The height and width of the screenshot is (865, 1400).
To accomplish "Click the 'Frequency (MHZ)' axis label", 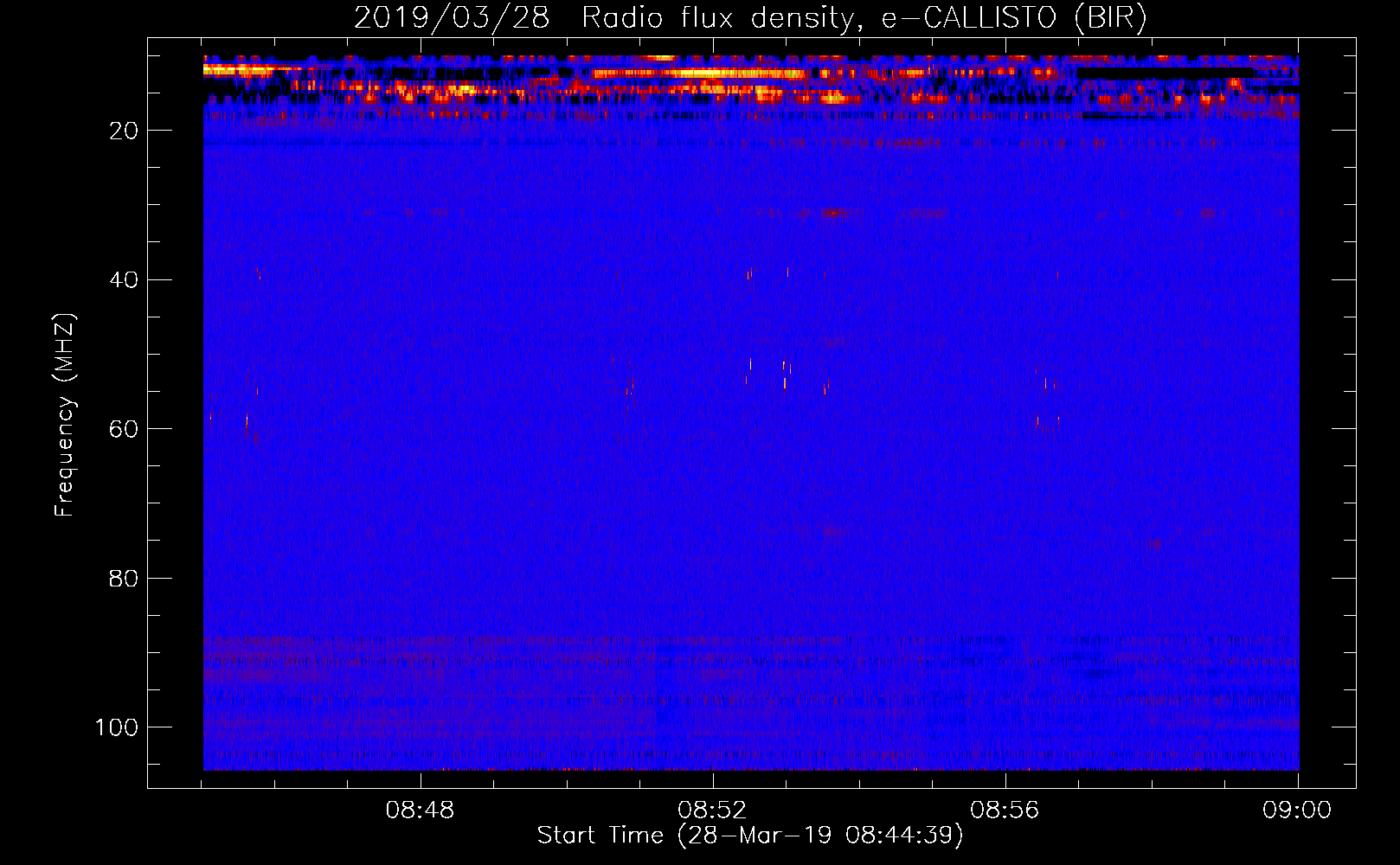I will pyautogui.click(x=65, y=414).
